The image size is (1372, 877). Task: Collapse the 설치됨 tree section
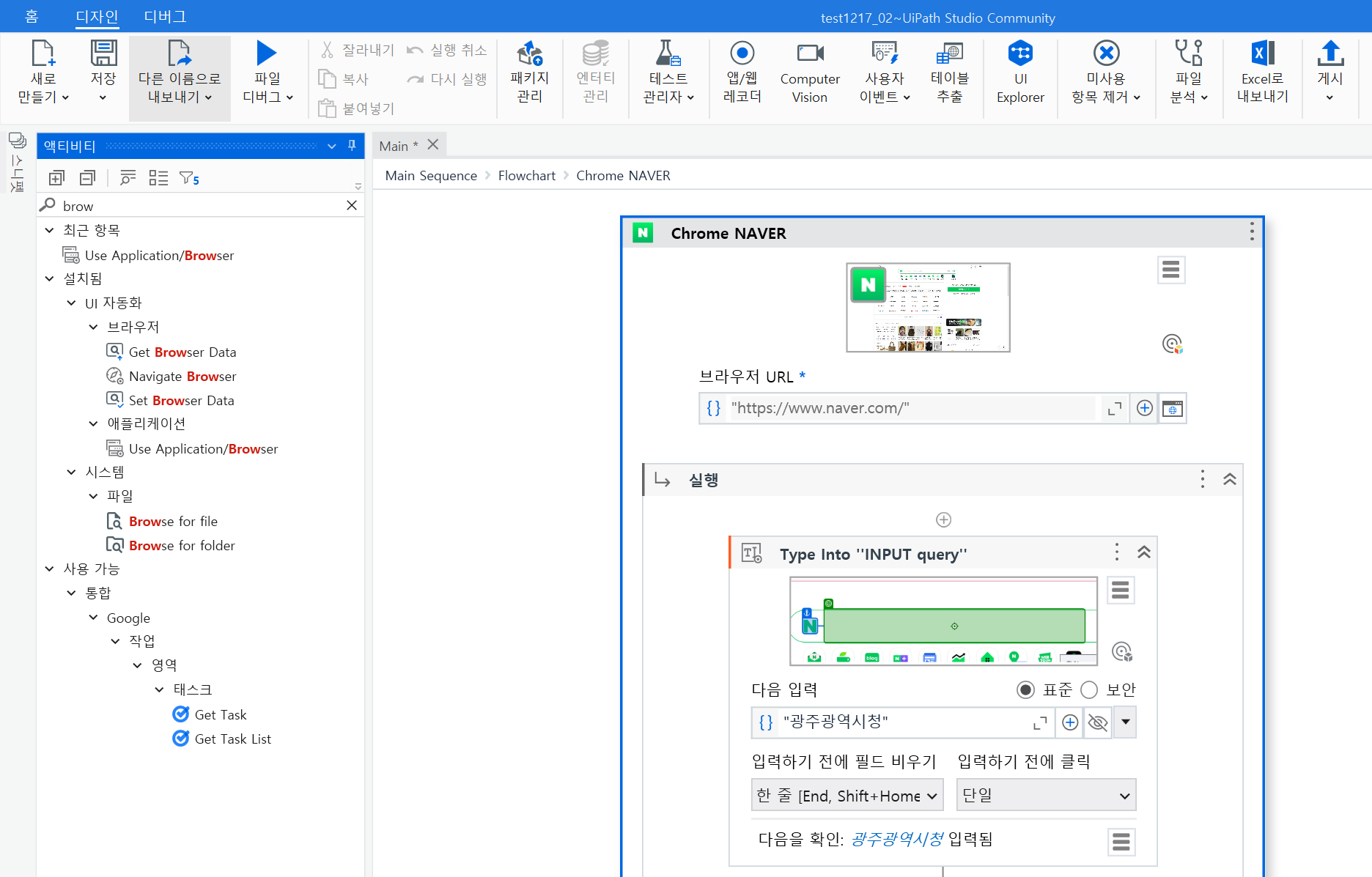click(49, 278)
